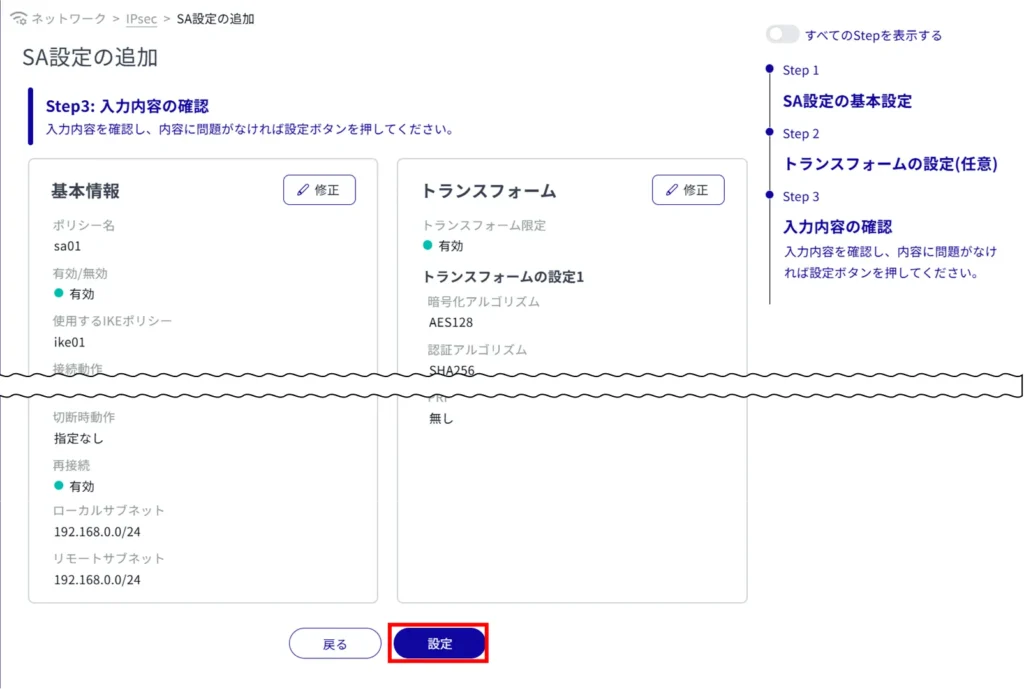This screenshot has height=689, width=1024.
Task: Jump to the SA設定の基本設定 step
Action: (x=847, y=101)
